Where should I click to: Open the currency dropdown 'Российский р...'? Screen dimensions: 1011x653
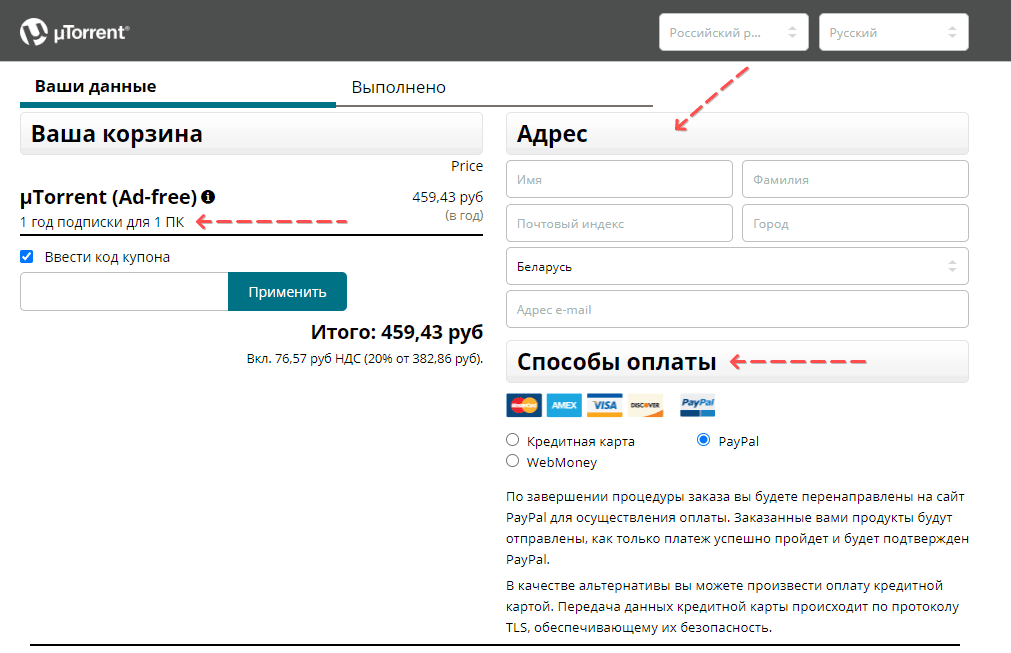[x=734, y=32]
